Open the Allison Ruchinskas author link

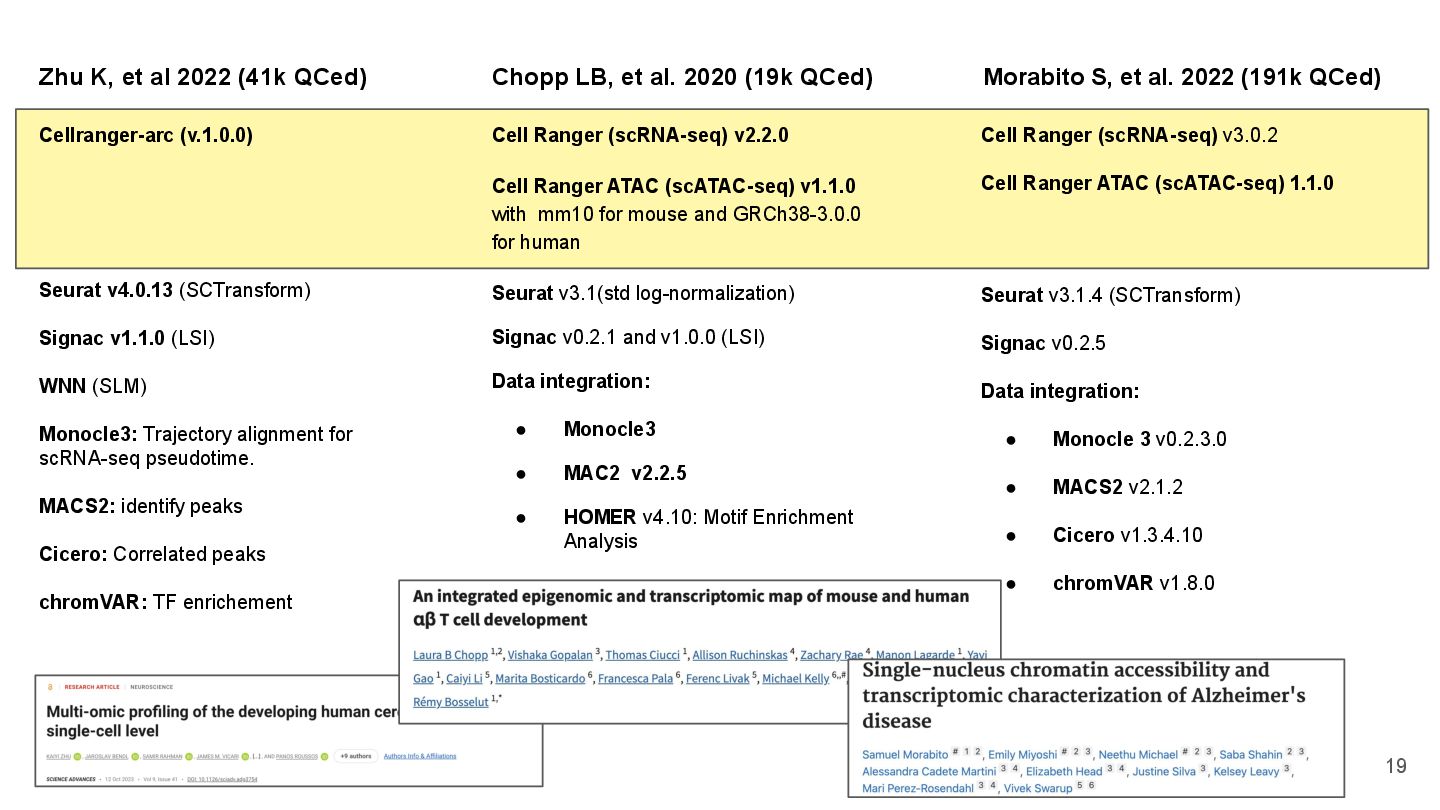740,655
